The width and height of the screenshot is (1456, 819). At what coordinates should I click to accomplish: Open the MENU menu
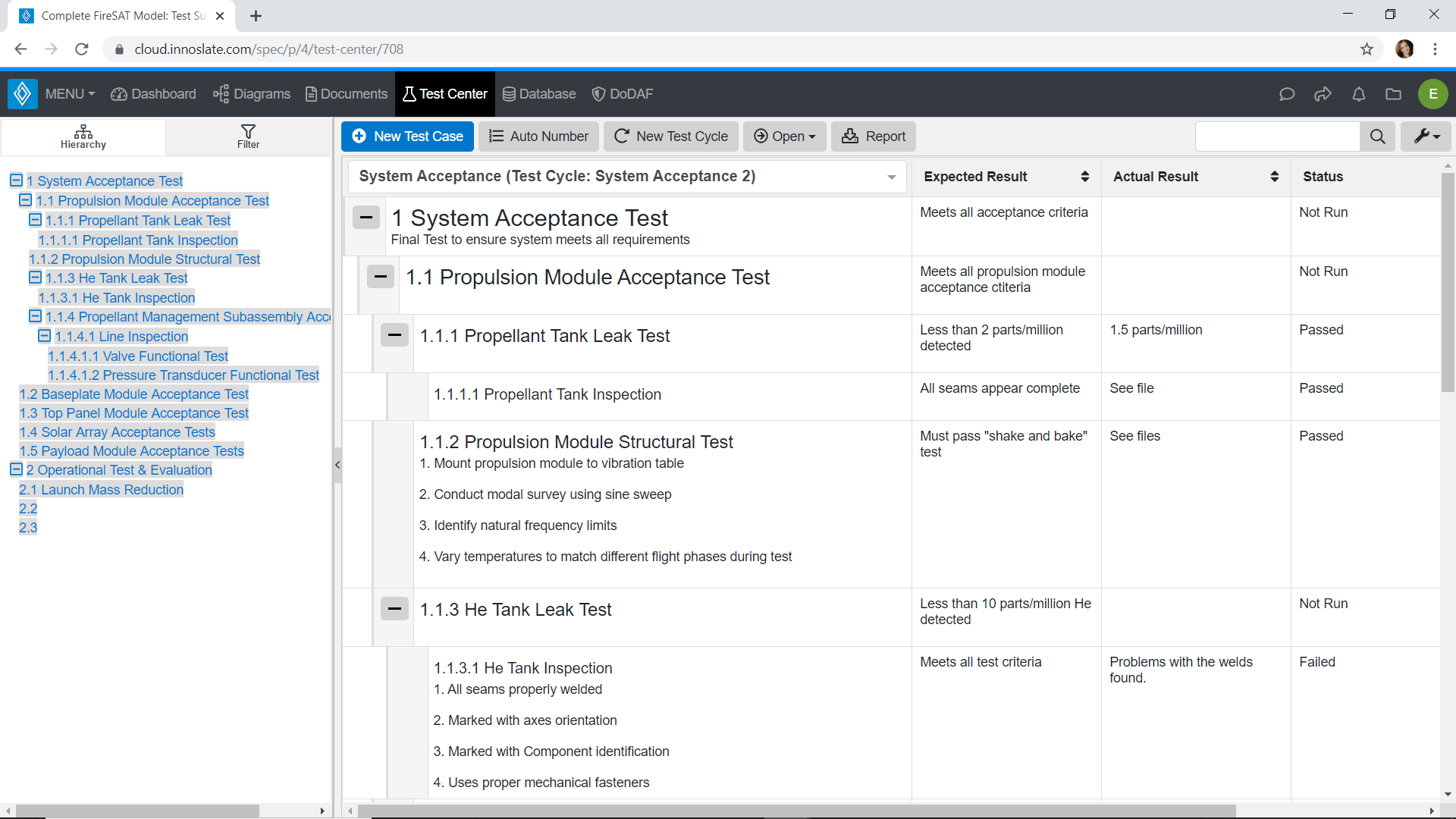pos(69,93)
